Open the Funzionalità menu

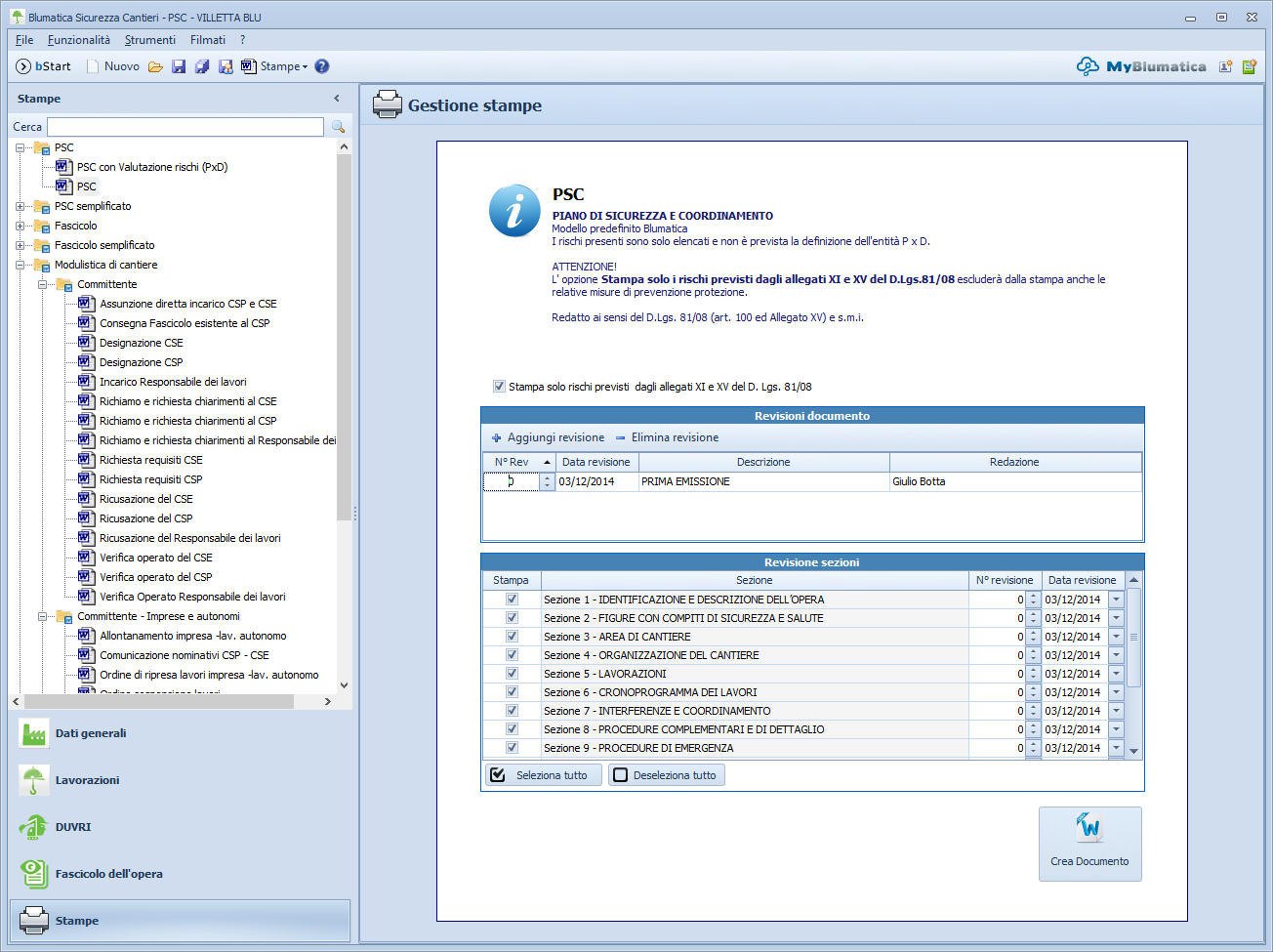tap(78, 40)
